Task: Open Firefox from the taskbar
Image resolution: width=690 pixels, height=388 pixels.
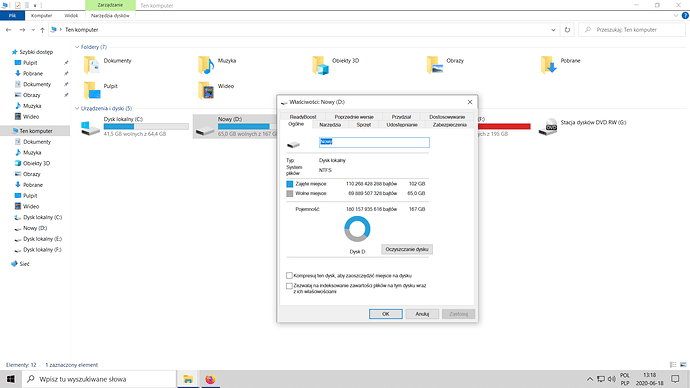Action: point(210,379)
